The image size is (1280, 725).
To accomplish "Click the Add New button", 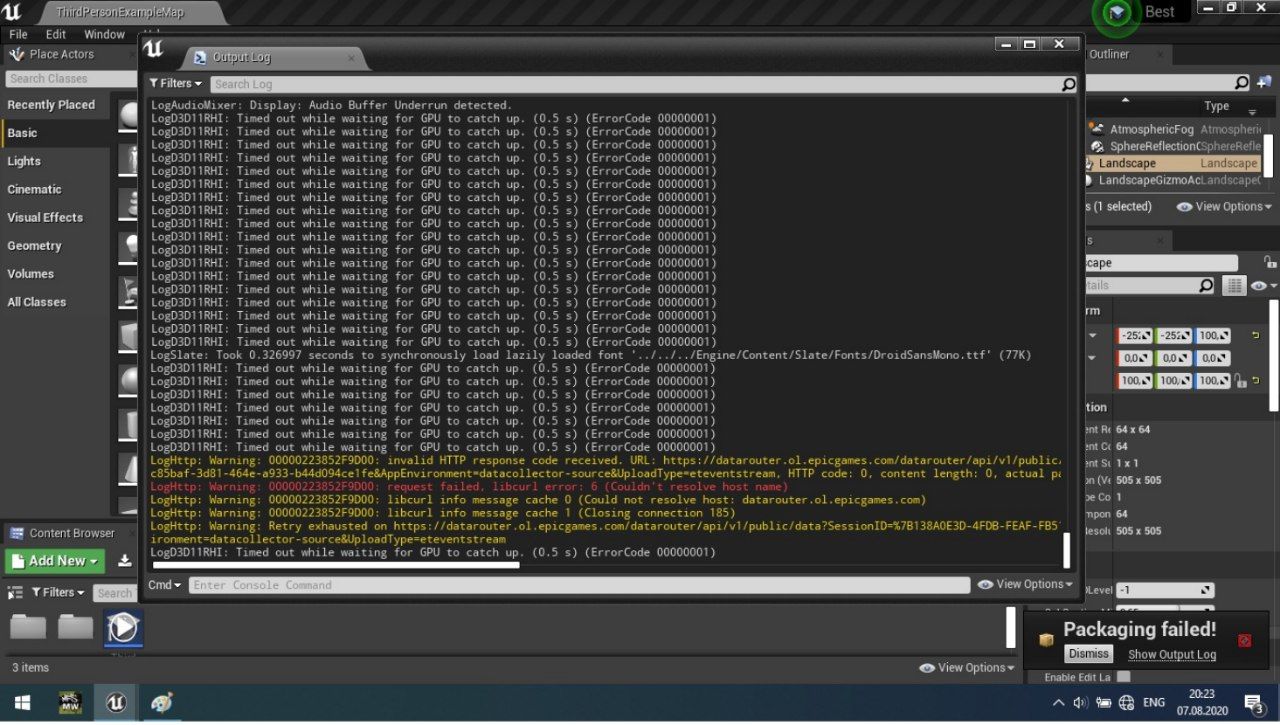I will click(x=55, y=561).
